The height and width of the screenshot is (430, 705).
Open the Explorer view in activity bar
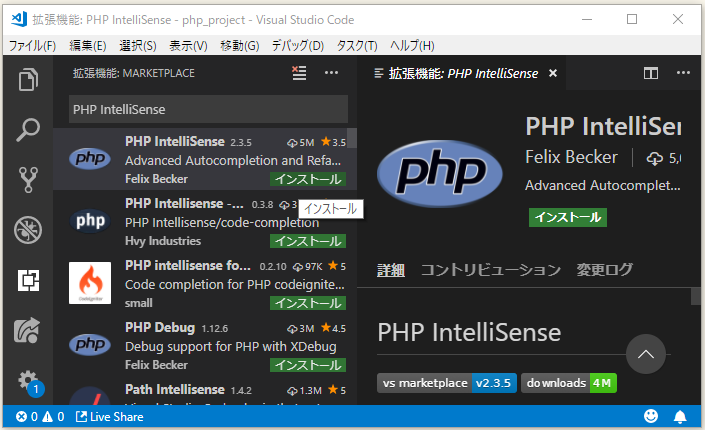click(x=28, y=80)
